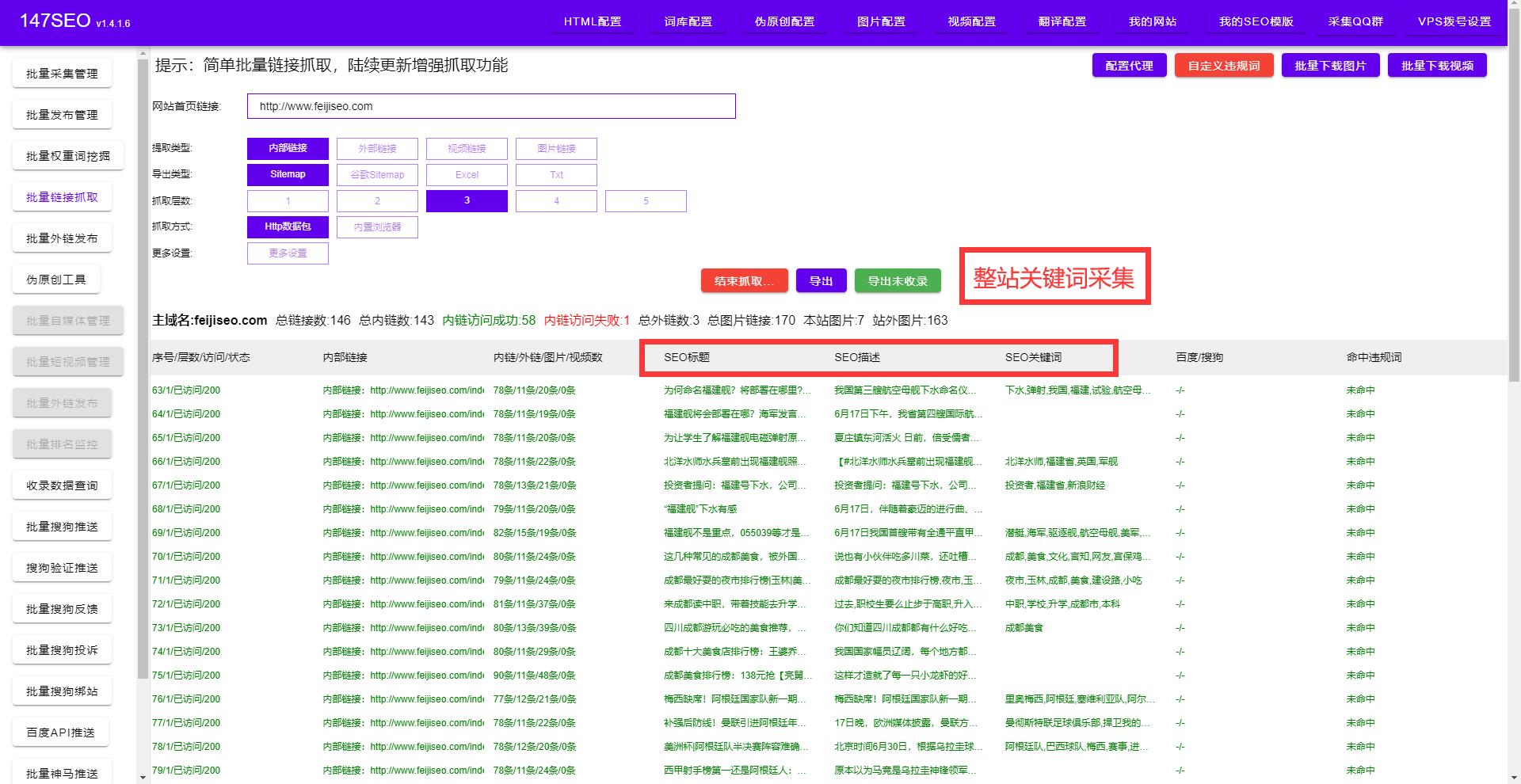Click 批量下载图片 to download images
The height and width of the screenshot is (784, 1521).
(1330, 66)
